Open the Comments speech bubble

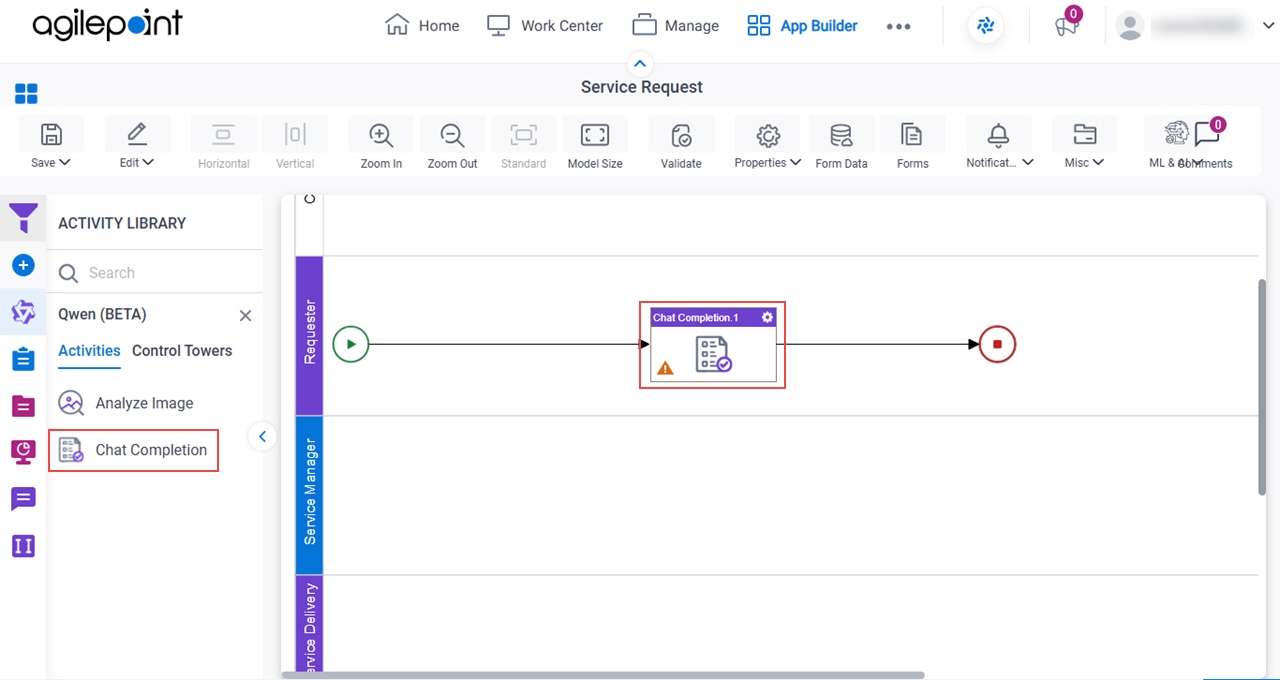1207,134
